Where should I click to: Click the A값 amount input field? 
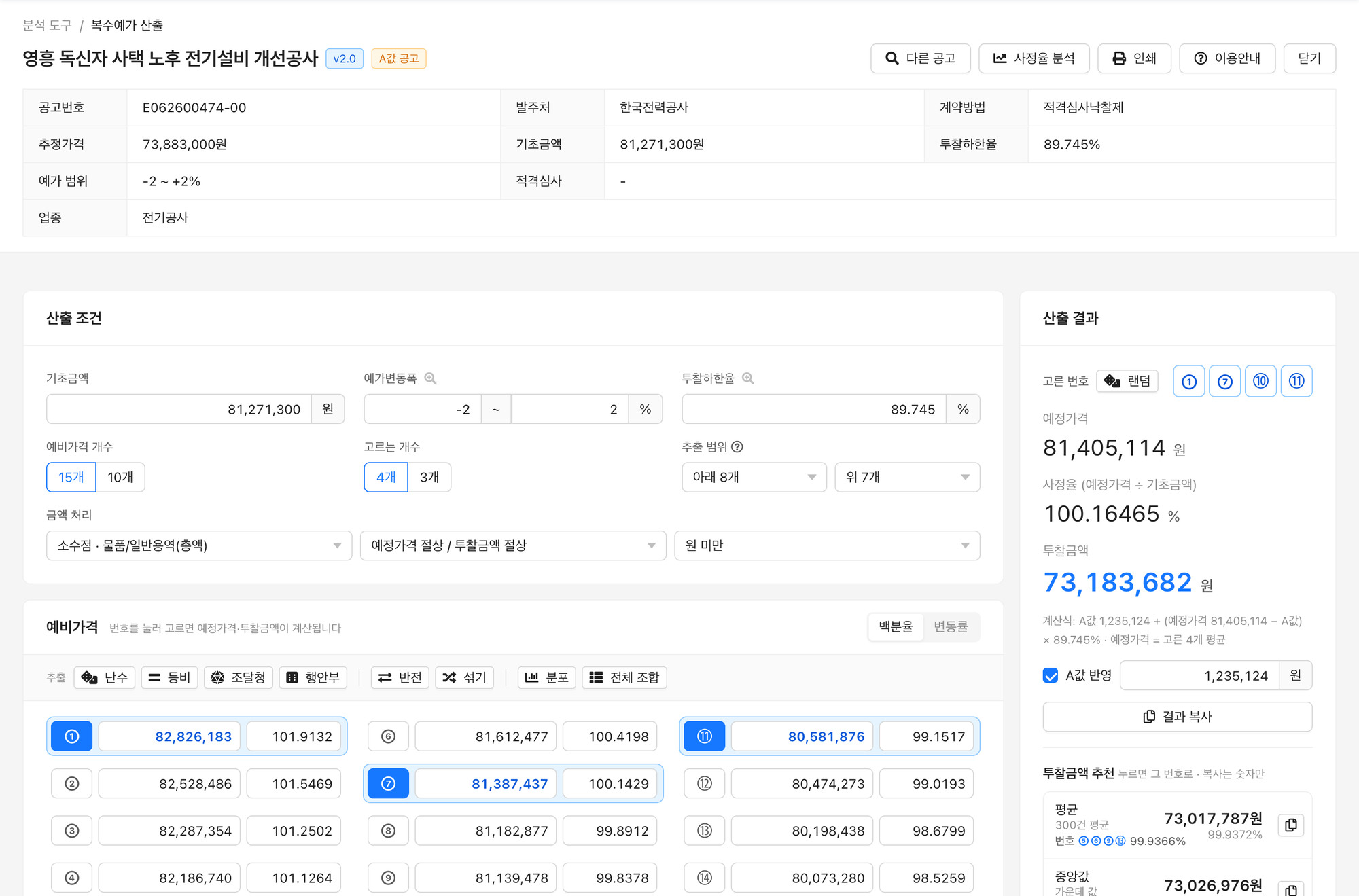point(1199,676)
